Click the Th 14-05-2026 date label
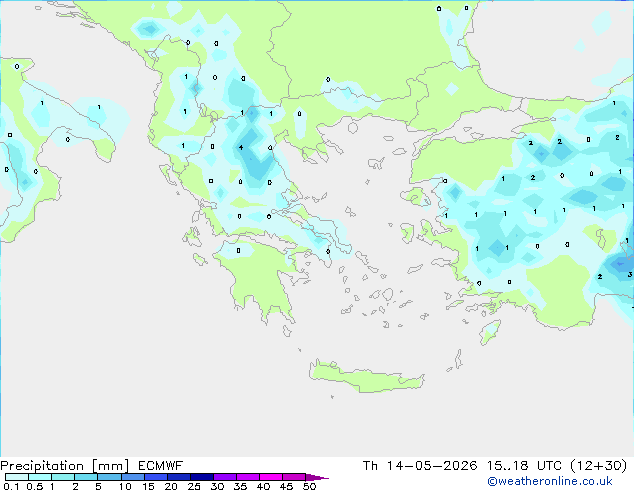The image size is (634, 490). coord(420,466)
